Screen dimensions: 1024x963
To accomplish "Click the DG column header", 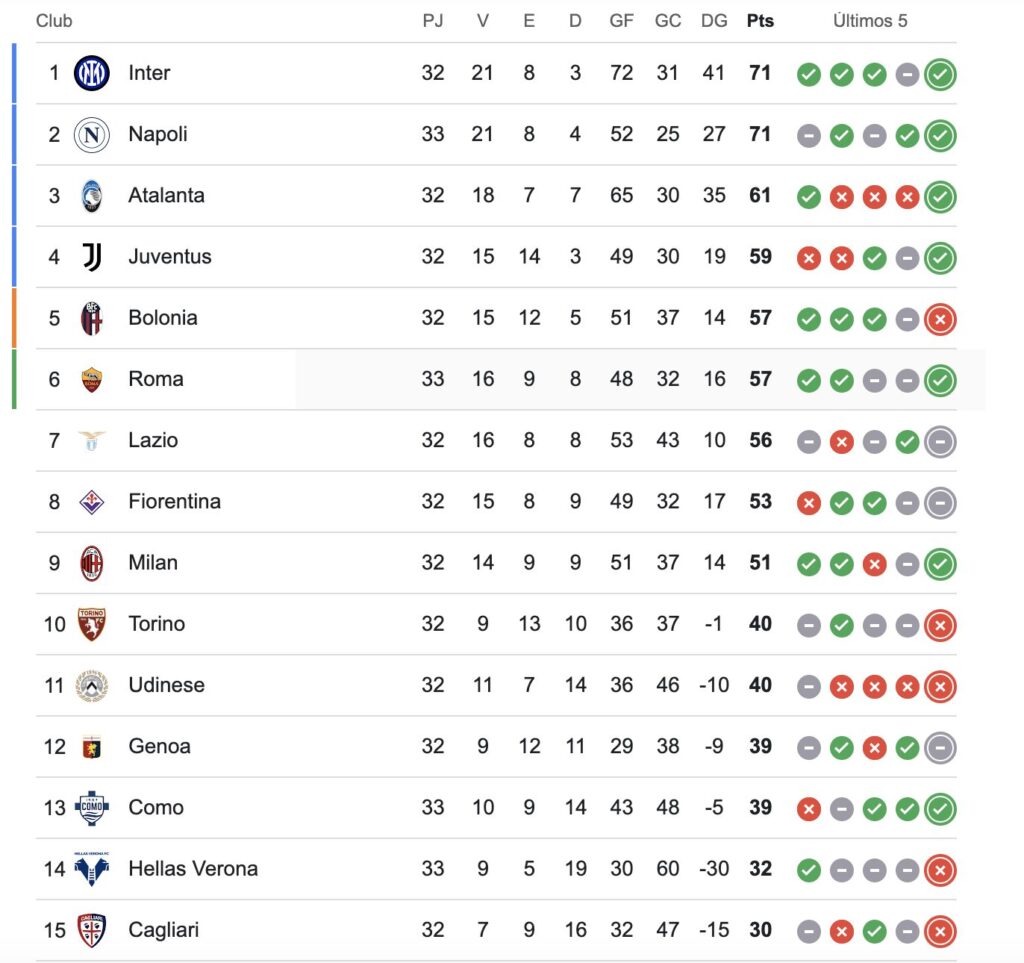I will 714,21.
